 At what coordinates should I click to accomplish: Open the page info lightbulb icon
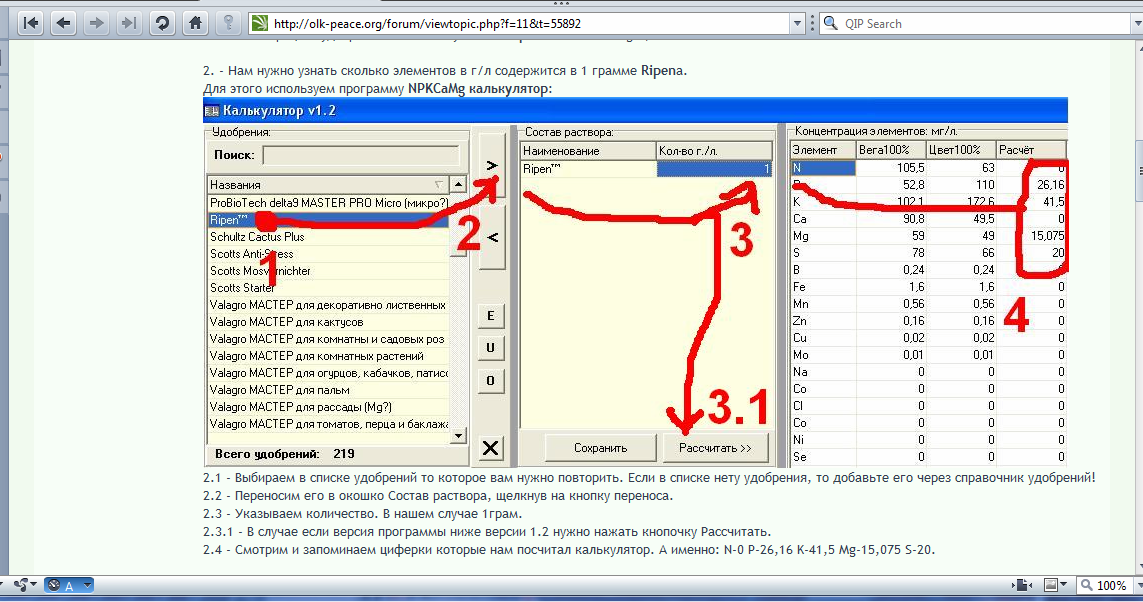(x=228, y=23)
